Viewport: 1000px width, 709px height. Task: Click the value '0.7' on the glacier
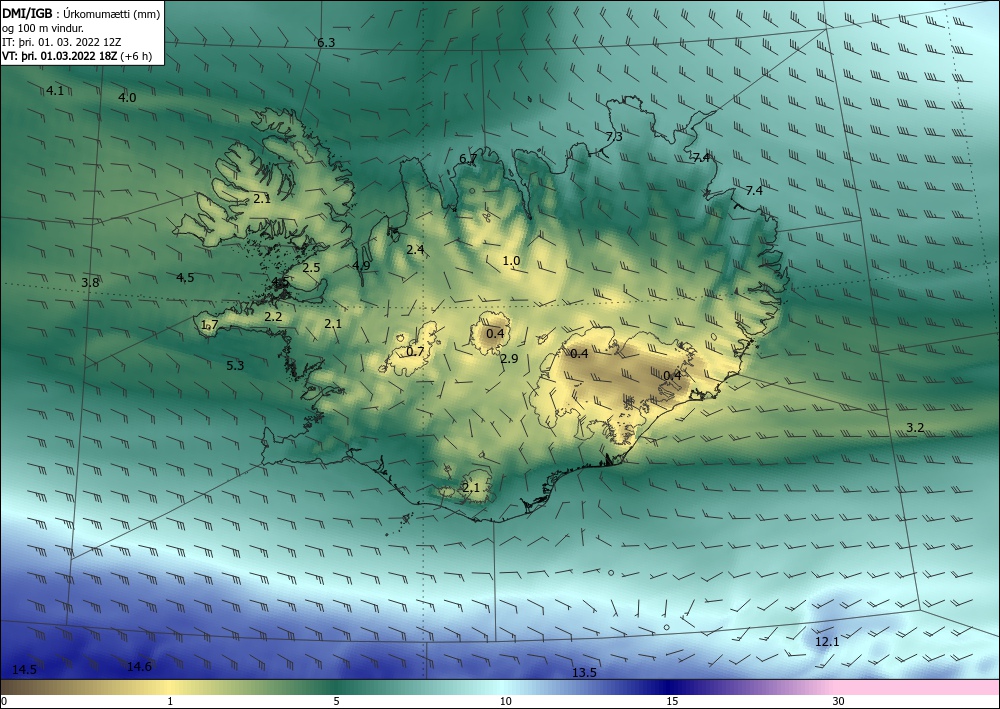415,351
